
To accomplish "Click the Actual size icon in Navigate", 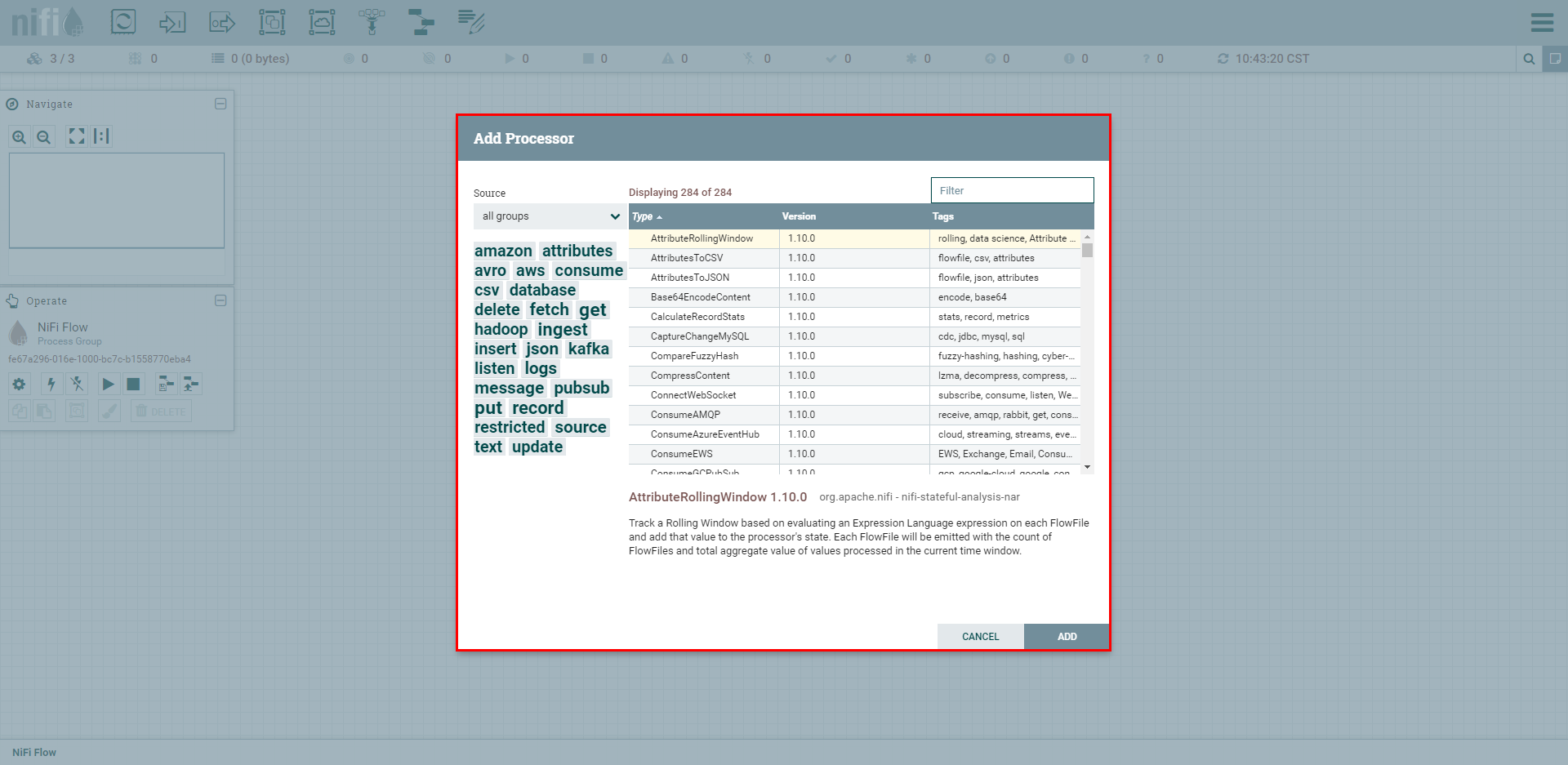I will (x=101, y=136).
